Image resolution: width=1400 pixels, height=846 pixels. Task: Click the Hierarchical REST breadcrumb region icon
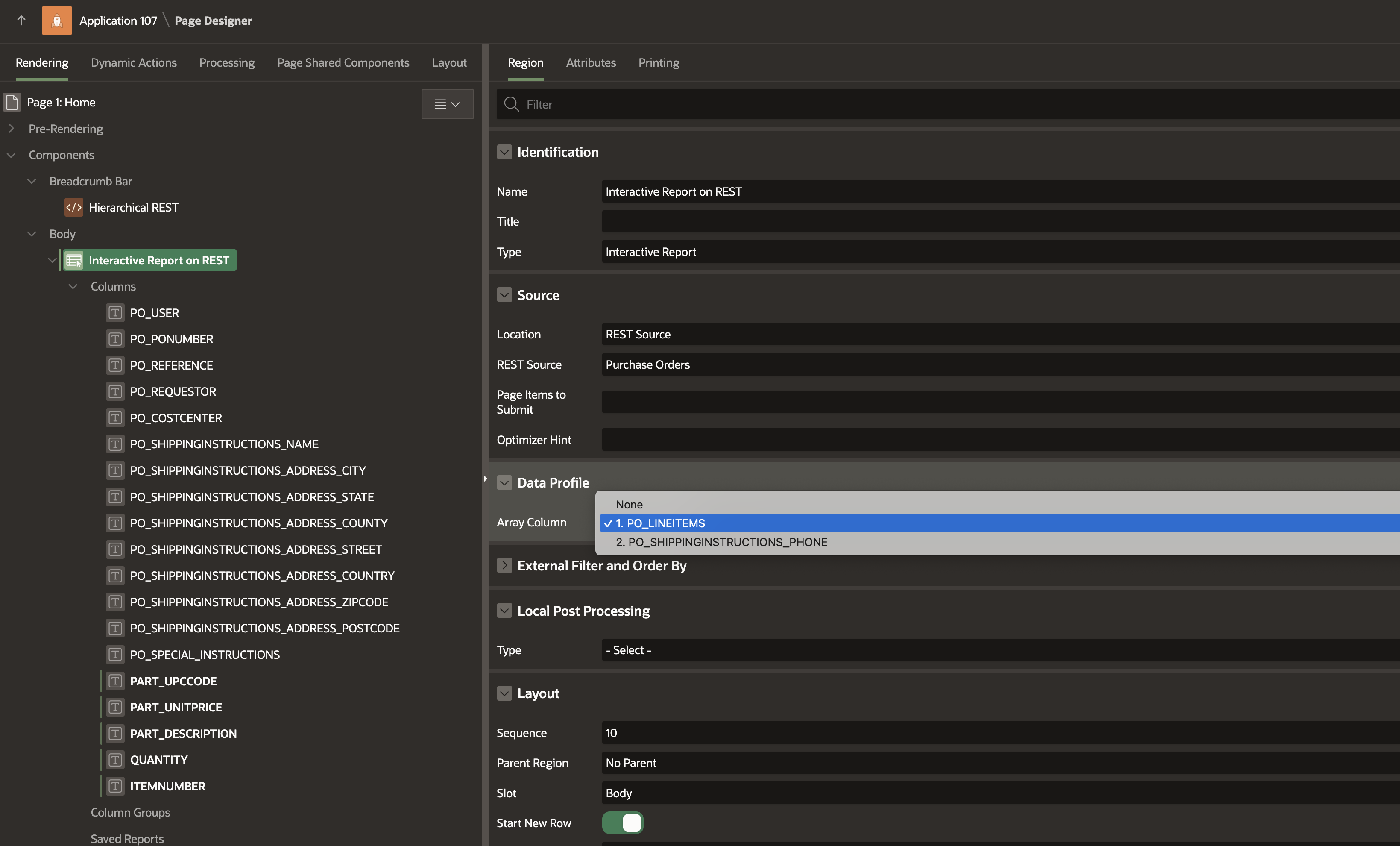(x=74, y=208)
